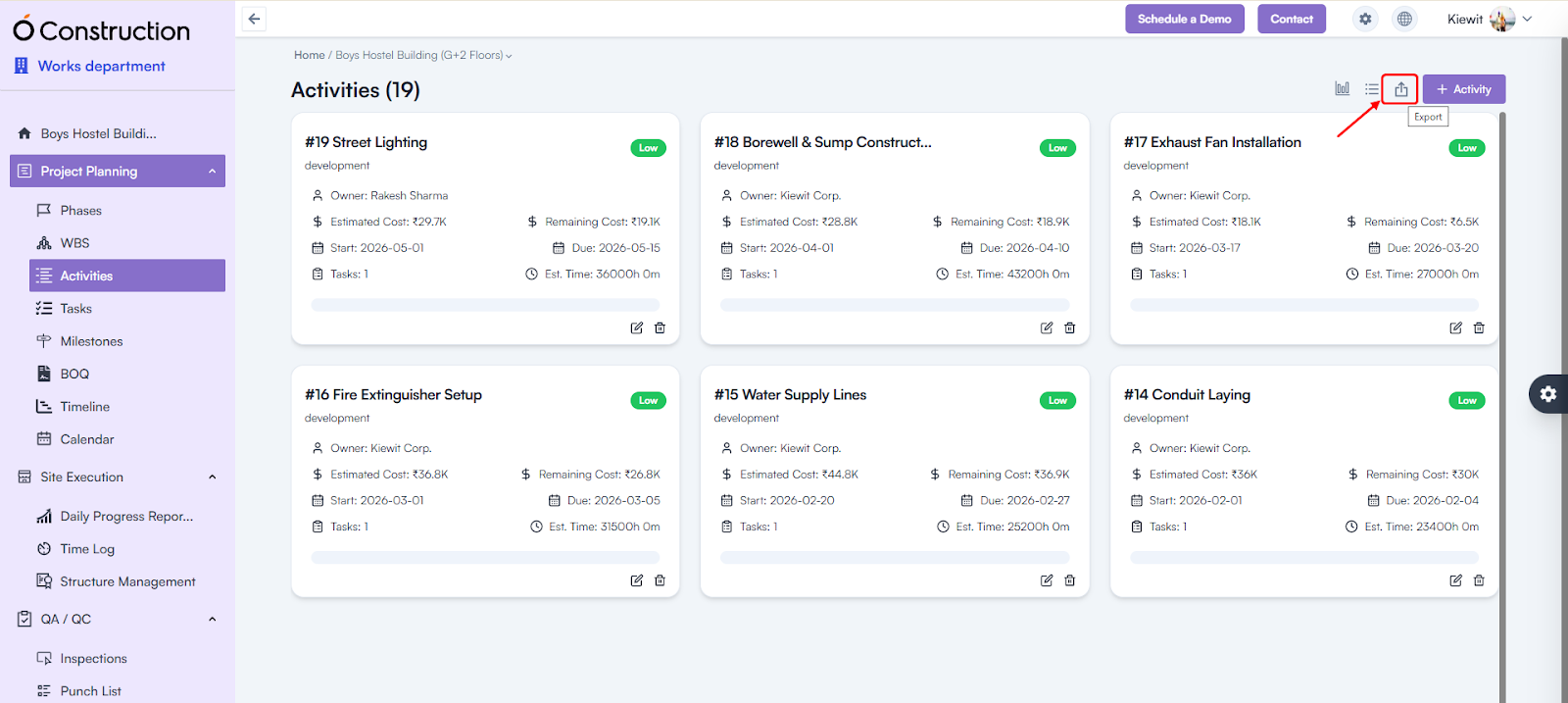Click the Schedule a Demo button
The height and width of the screenshot is (703, 1568).
coord(1184,19)
